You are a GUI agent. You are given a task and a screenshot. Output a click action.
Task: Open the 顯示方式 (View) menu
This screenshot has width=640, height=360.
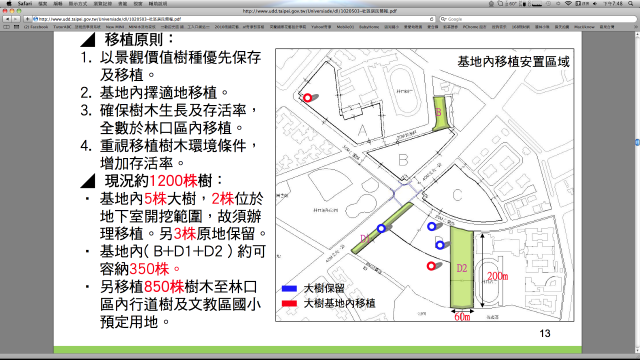pyautogui.click(x=78, y=3)
